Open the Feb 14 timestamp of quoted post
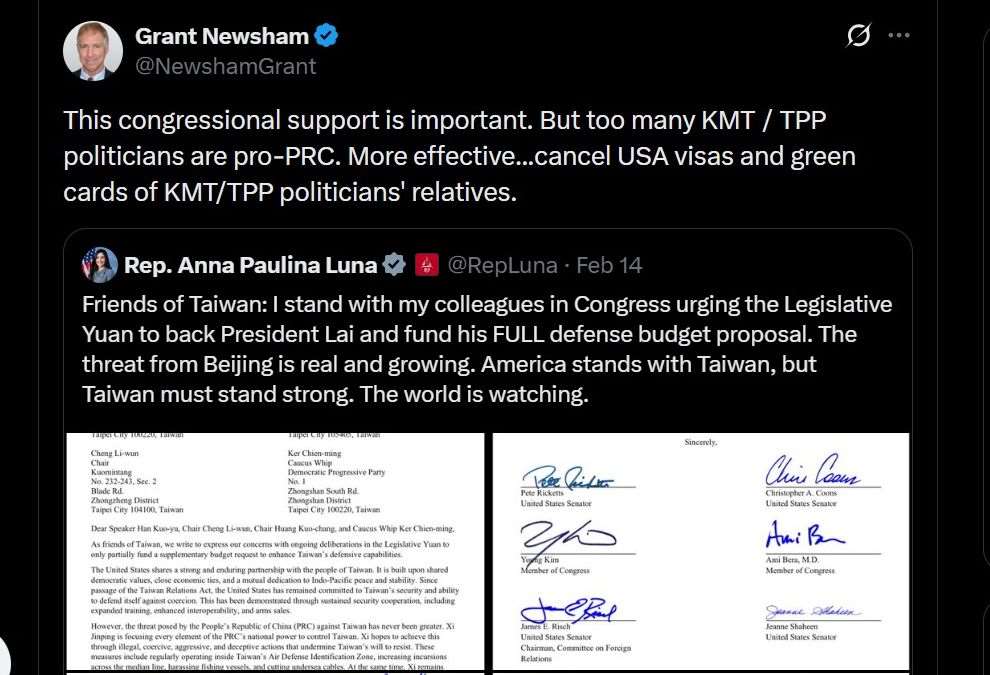The height and width of the screenshot is (675, 990). 609,265
